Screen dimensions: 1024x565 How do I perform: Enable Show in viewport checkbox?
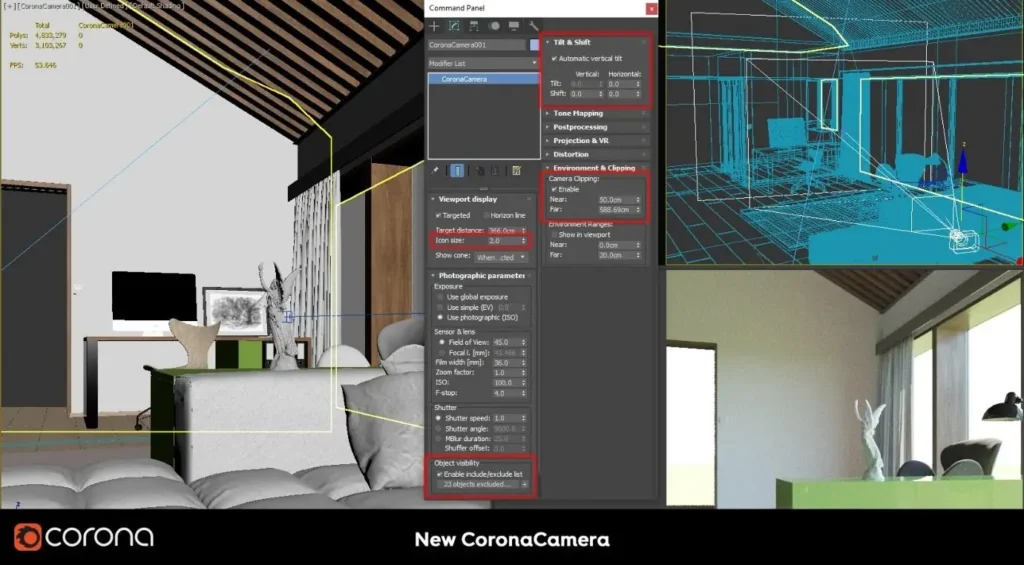point(554,234)
